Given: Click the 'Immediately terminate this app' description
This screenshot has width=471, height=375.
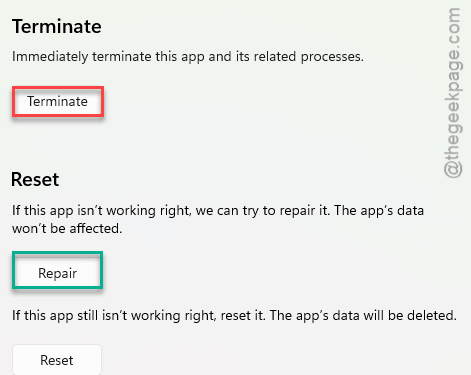Looking at the screenshot, I should point(188,57).
